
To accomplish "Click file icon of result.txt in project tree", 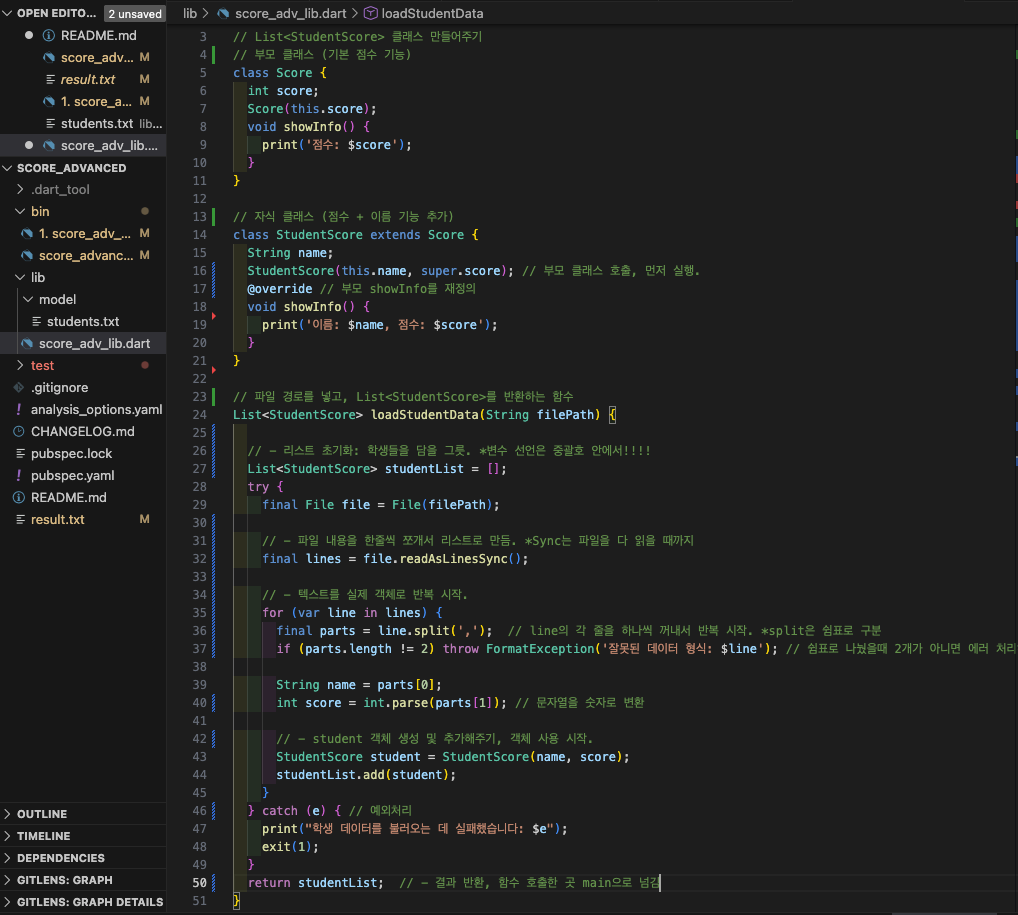I will click(x=20, y=520).
